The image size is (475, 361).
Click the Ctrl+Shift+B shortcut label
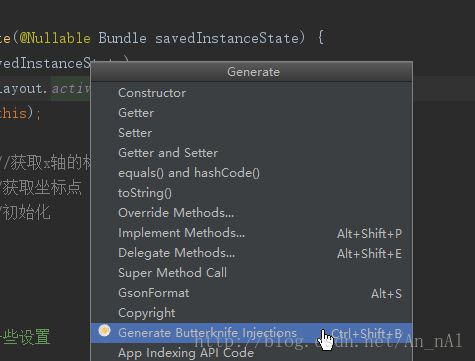366,333
